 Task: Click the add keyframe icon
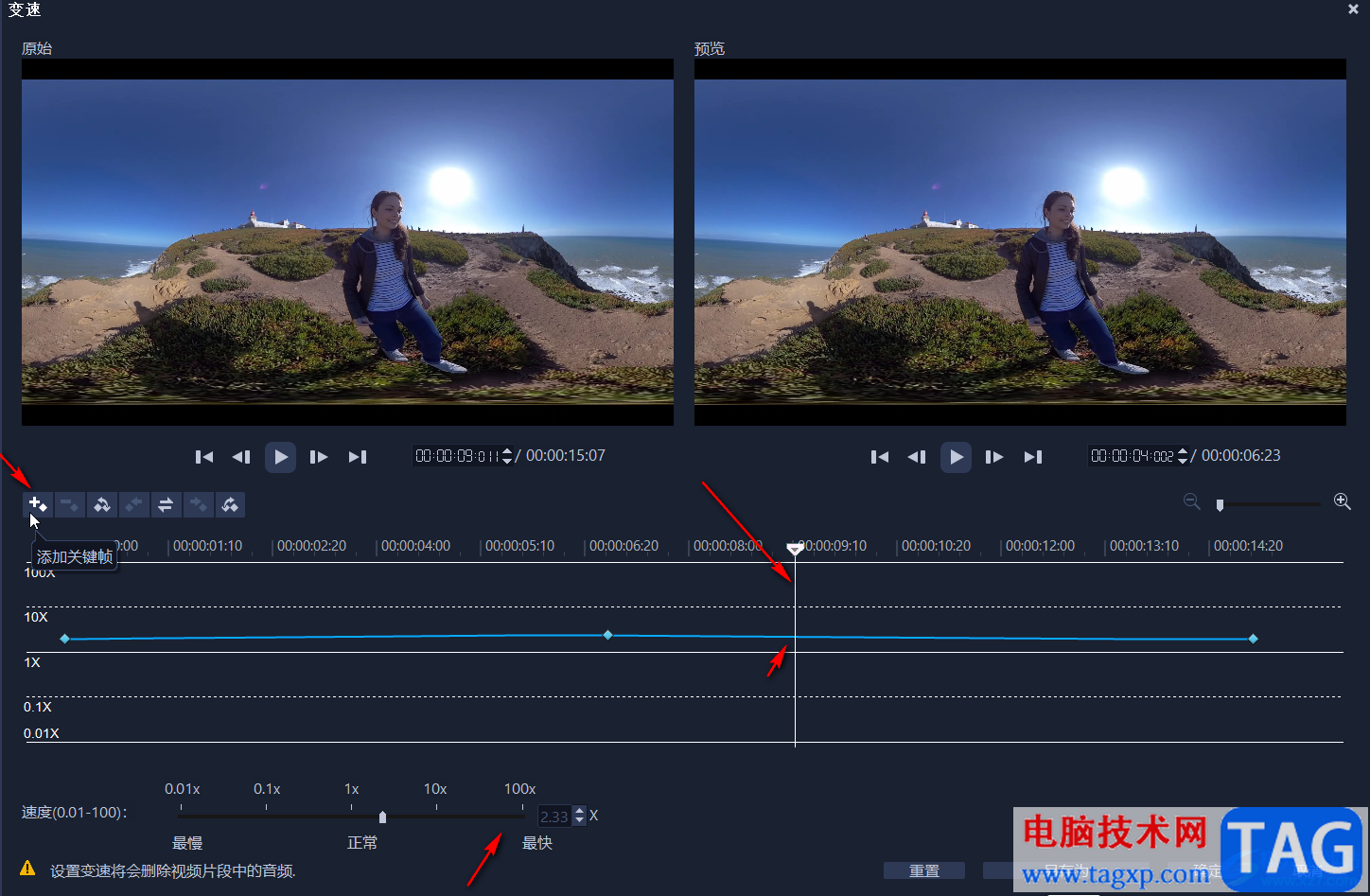pos(38,504)
